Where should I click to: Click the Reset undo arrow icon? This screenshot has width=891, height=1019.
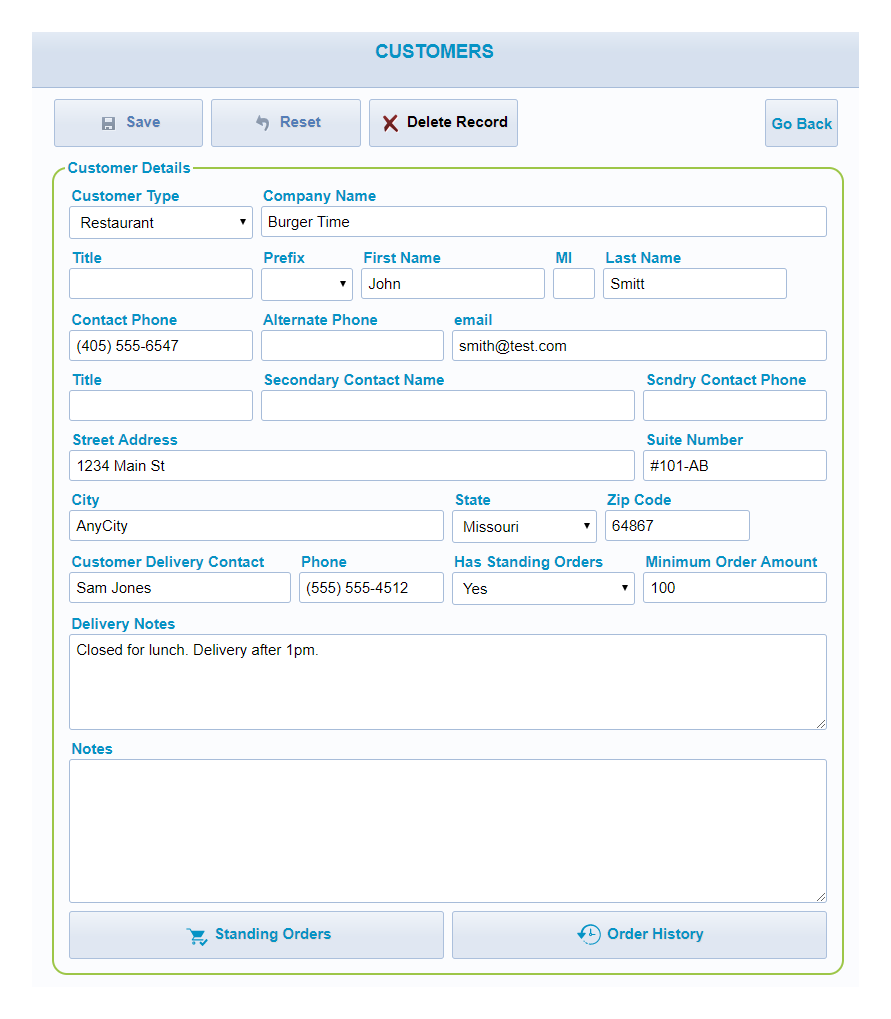[263, 122]
